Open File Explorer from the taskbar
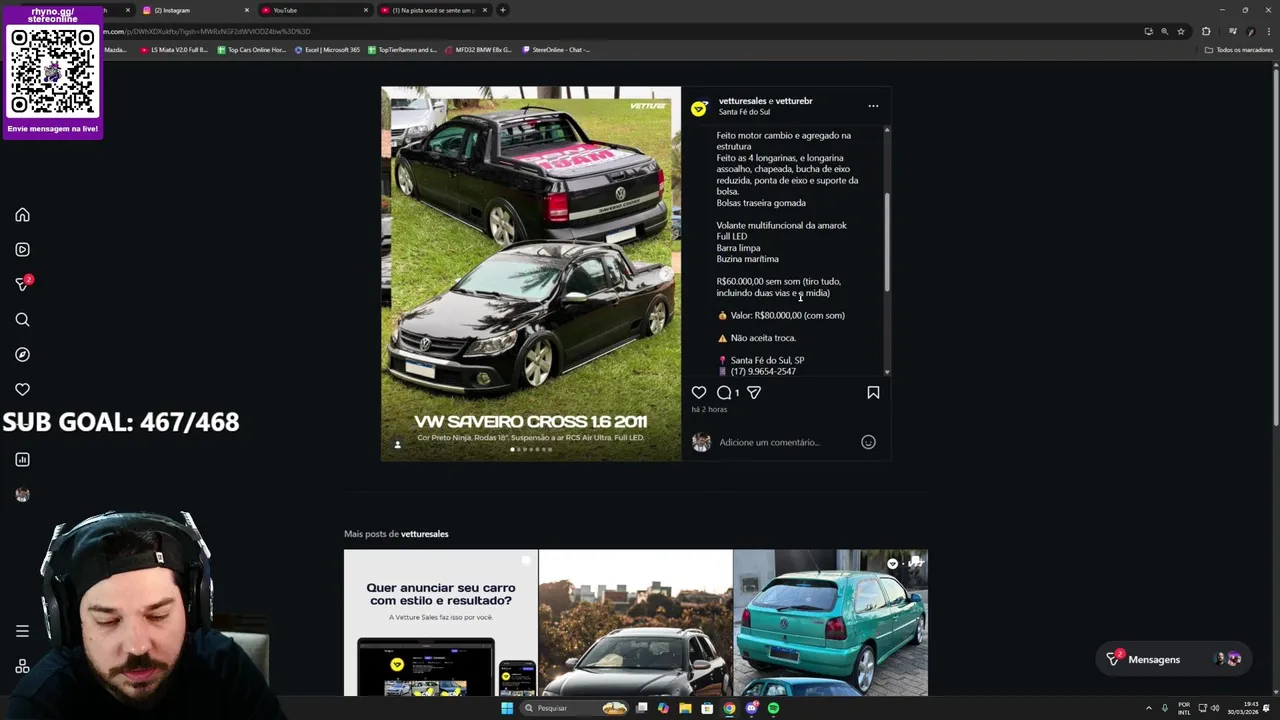 (685, 708)
